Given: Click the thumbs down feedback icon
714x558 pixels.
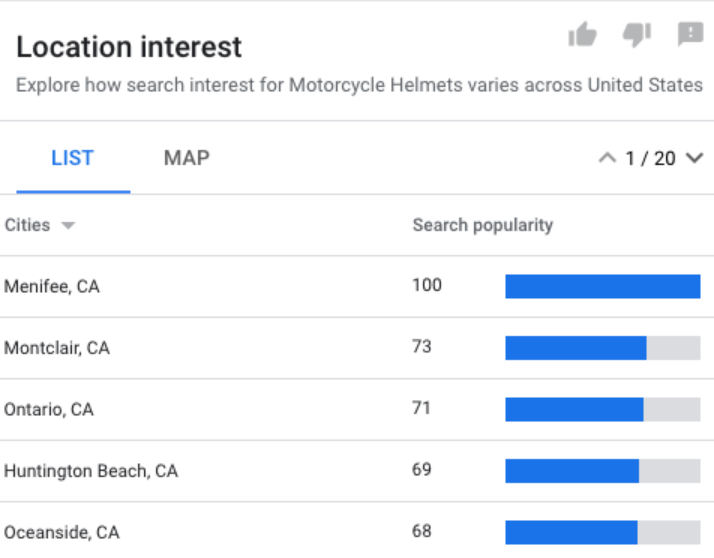Looking at the screenshot, I should pos(637,36).
